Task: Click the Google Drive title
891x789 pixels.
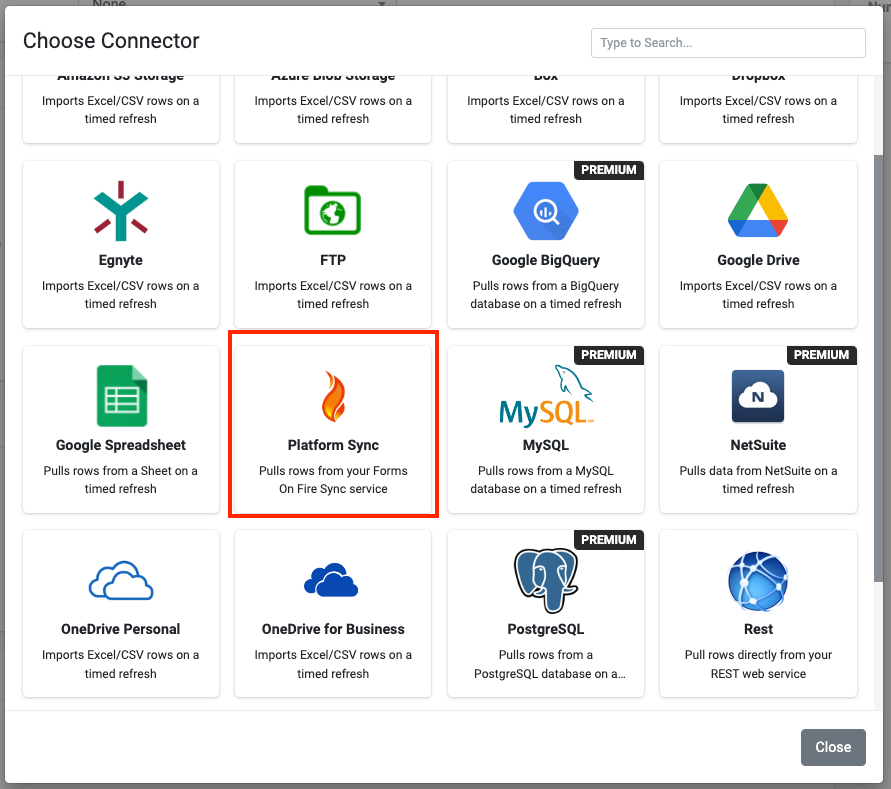Action: [x=758, y=260]
